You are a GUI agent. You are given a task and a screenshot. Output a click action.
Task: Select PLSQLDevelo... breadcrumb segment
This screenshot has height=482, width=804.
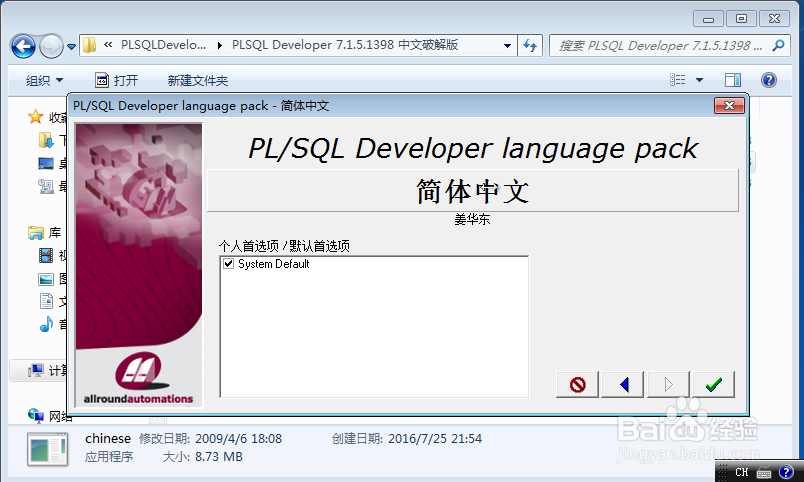pyautogui.click(x=163, y=45)
